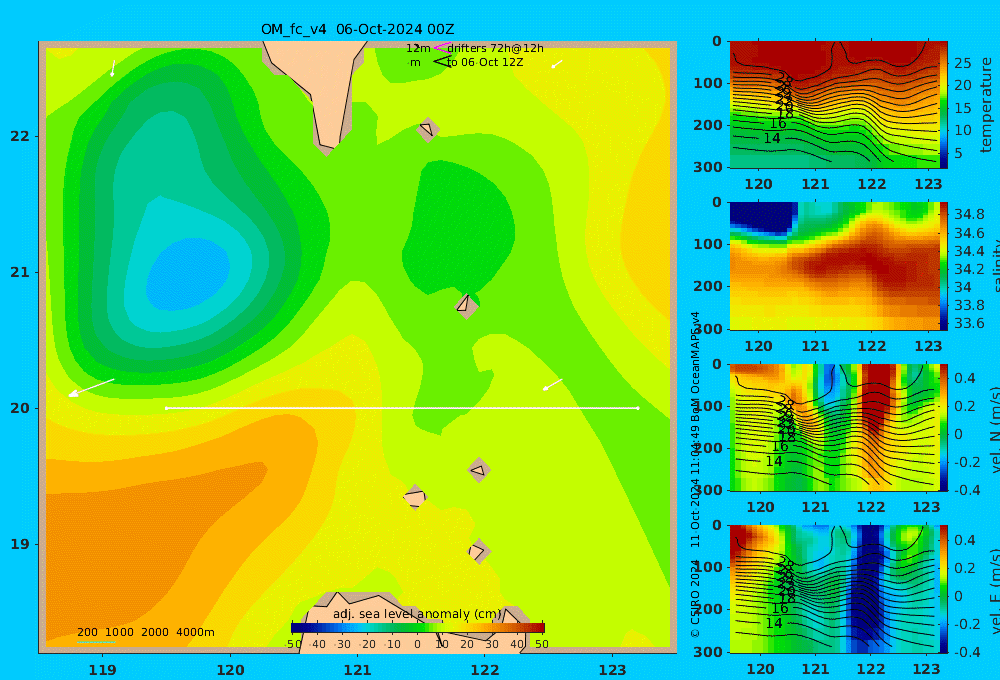Click the 'to 06 Oct 12Z' legend text
Screen dimensions: 1000x680
[485, 62]
